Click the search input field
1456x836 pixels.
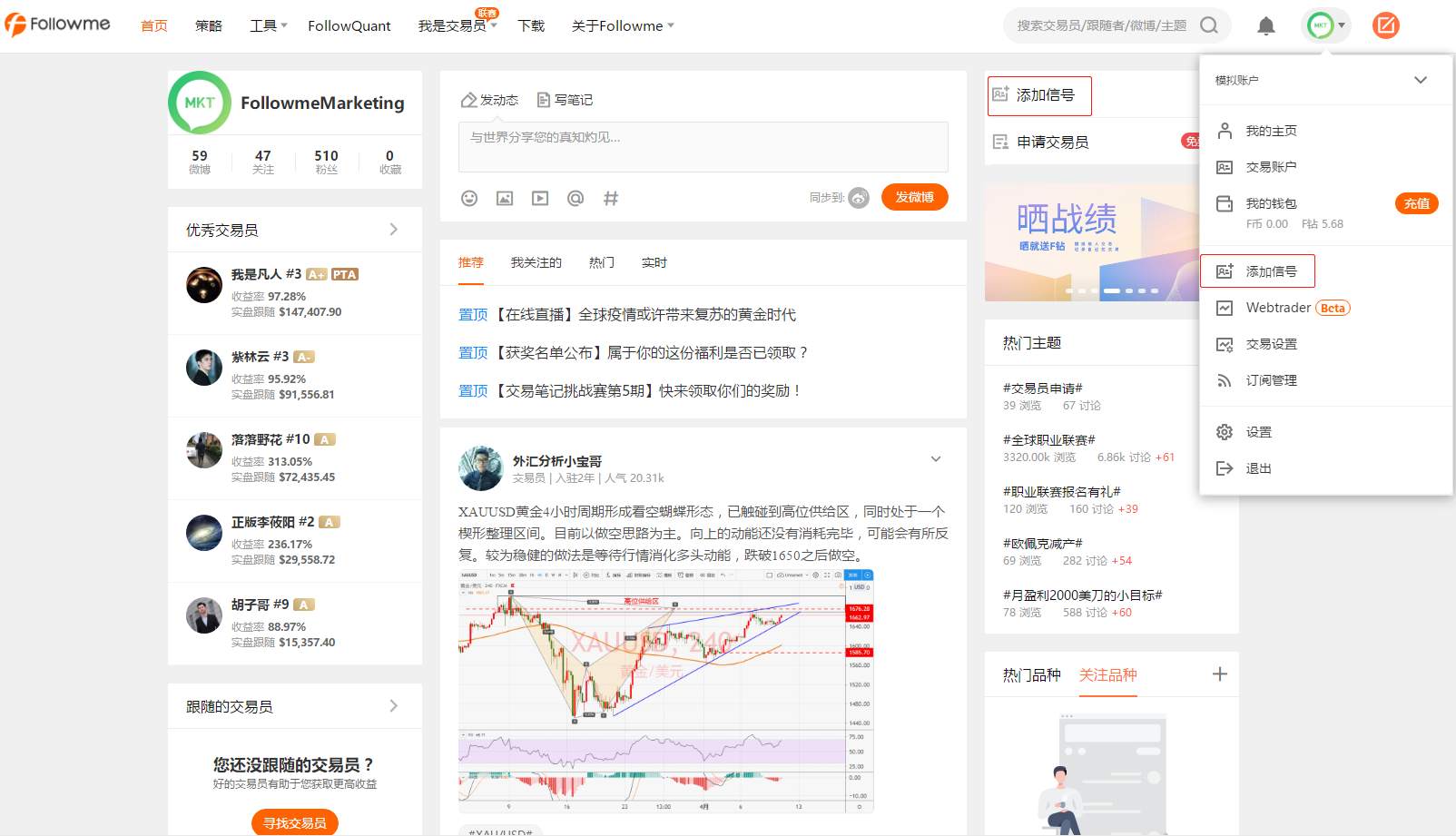tap(1102, 25)
